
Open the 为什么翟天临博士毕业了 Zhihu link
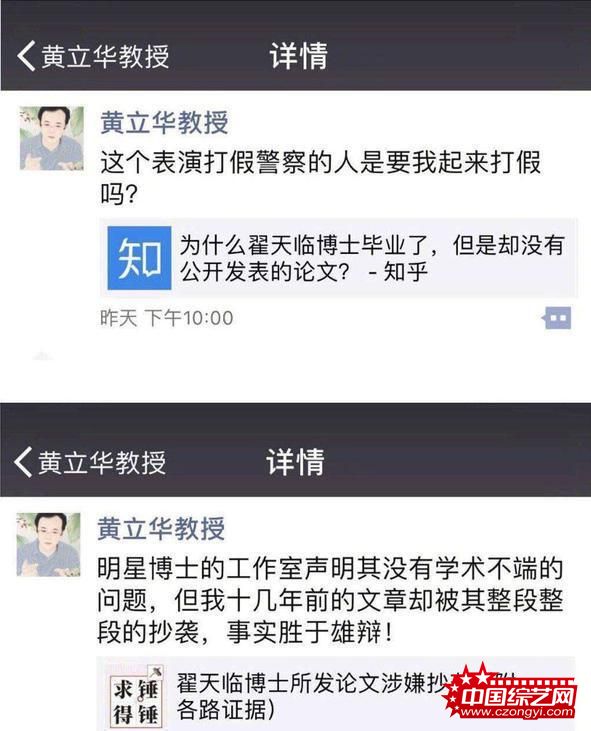pyautogui.click(x=339, y=258)
